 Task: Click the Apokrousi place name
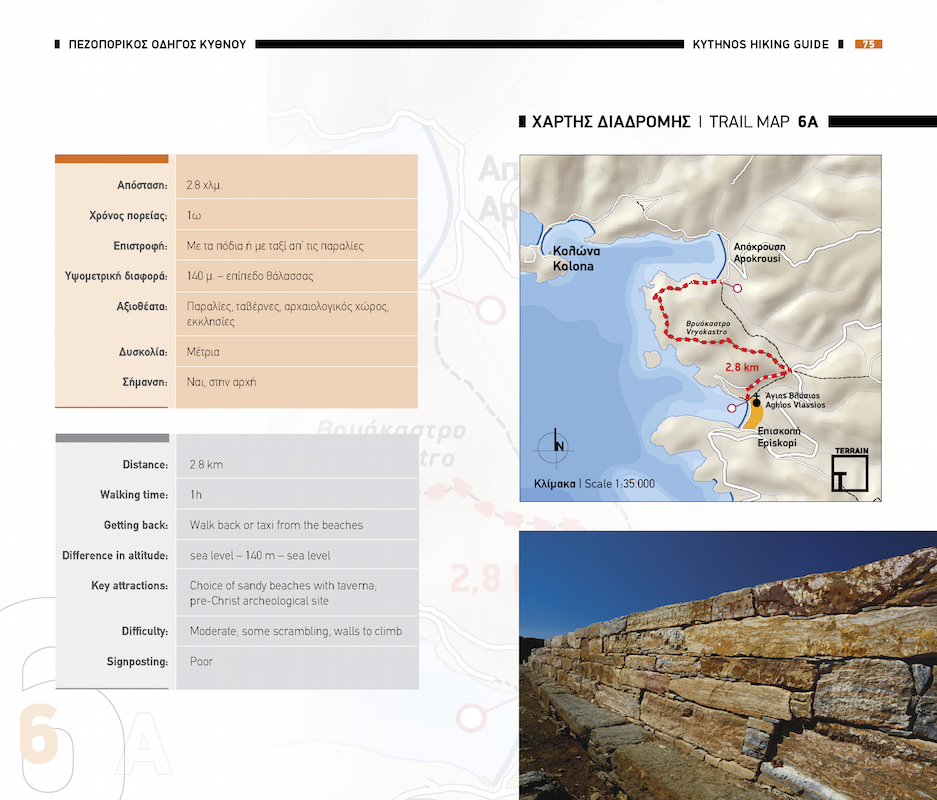(759, 251)
